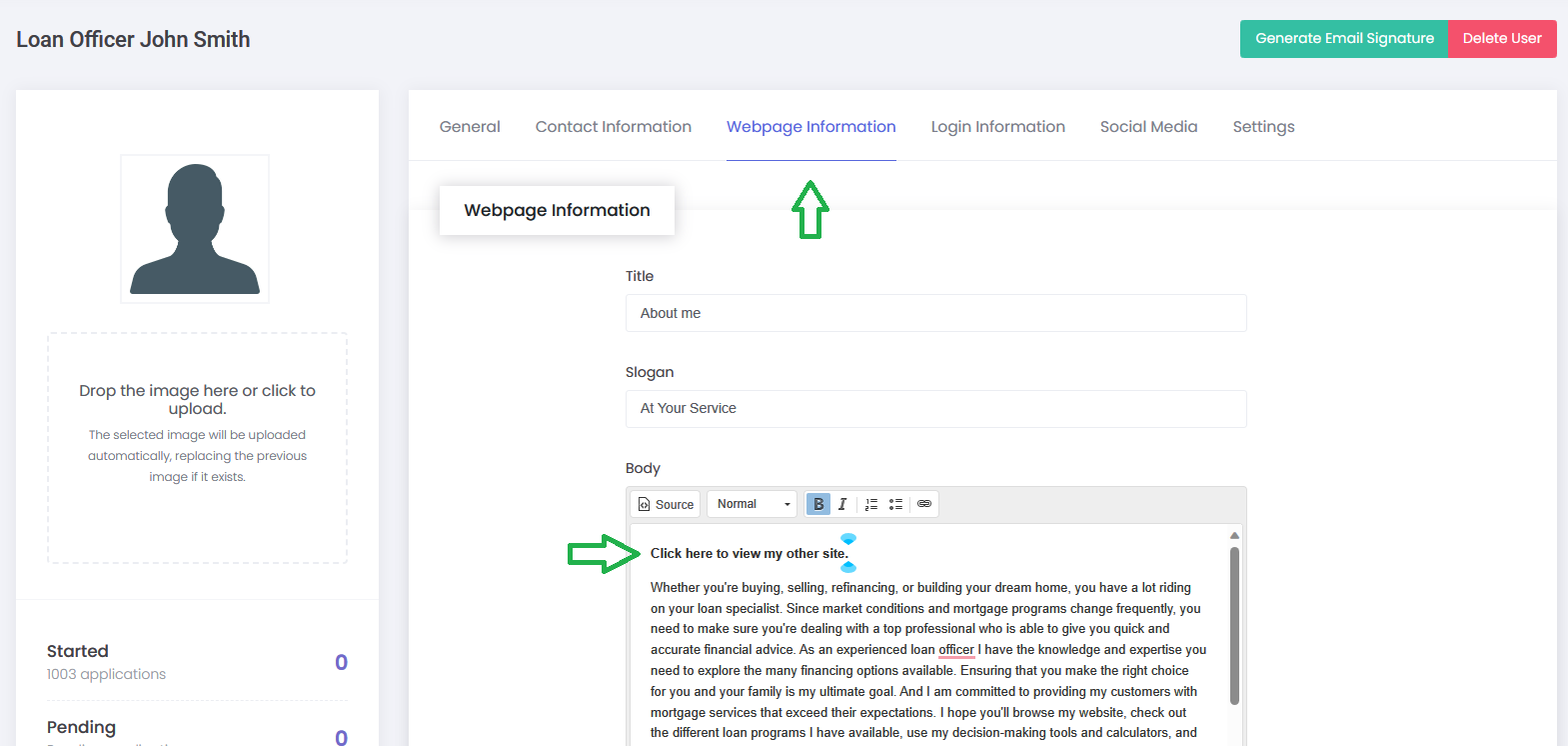Insert a numbered list in the Body editor
This screenshot has height=746, width=1568.
[x=871, y=504]
